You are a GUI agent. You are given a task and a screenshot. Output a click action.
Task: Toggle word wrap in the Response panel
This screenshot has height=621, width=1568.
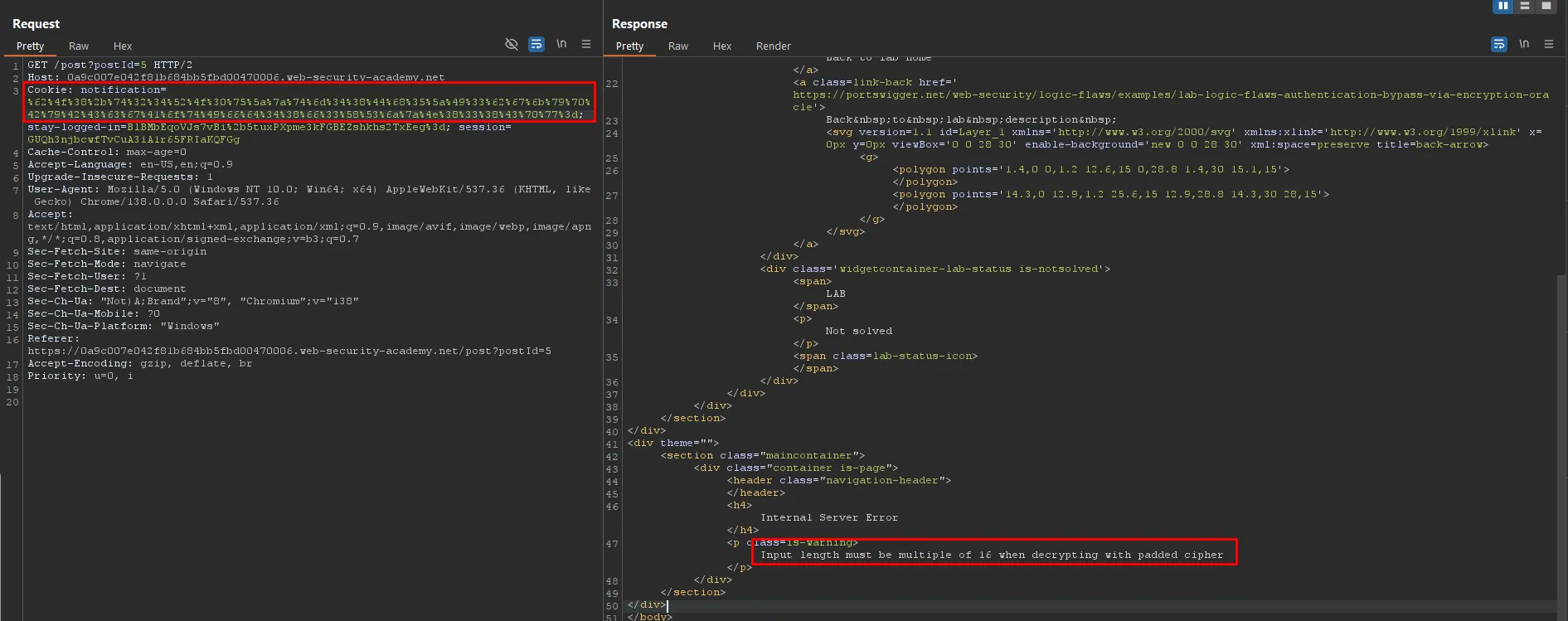[1498, 44]
